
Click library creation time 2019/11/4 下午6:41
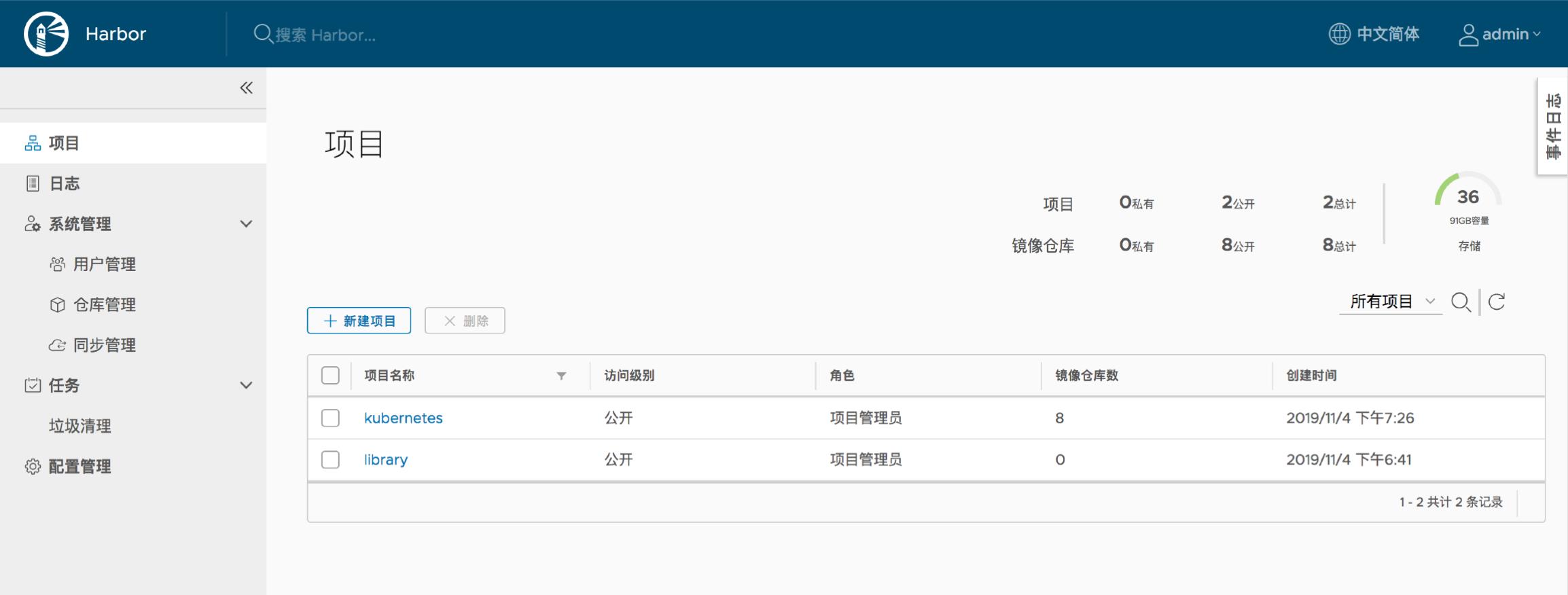point(1349,460)
